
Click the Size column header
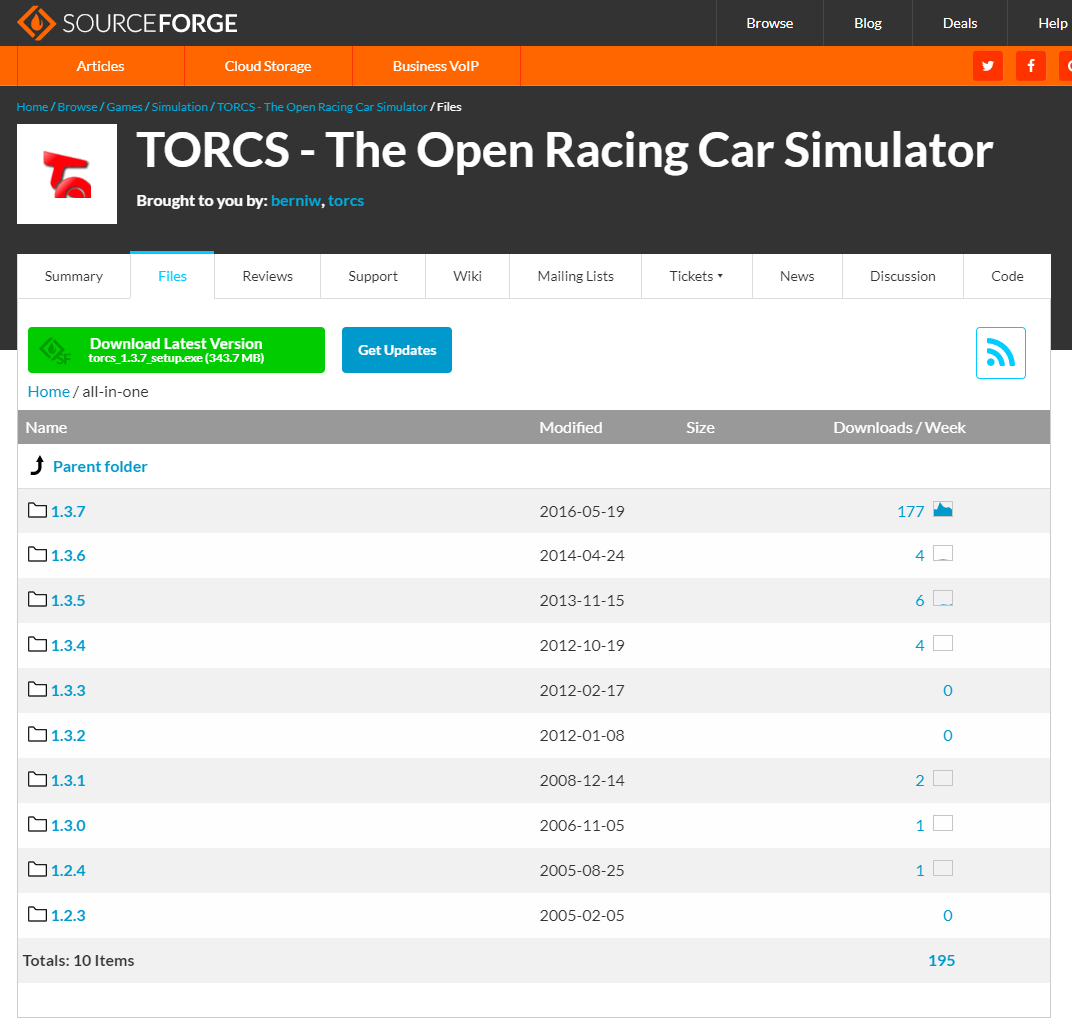coord(701,427)
